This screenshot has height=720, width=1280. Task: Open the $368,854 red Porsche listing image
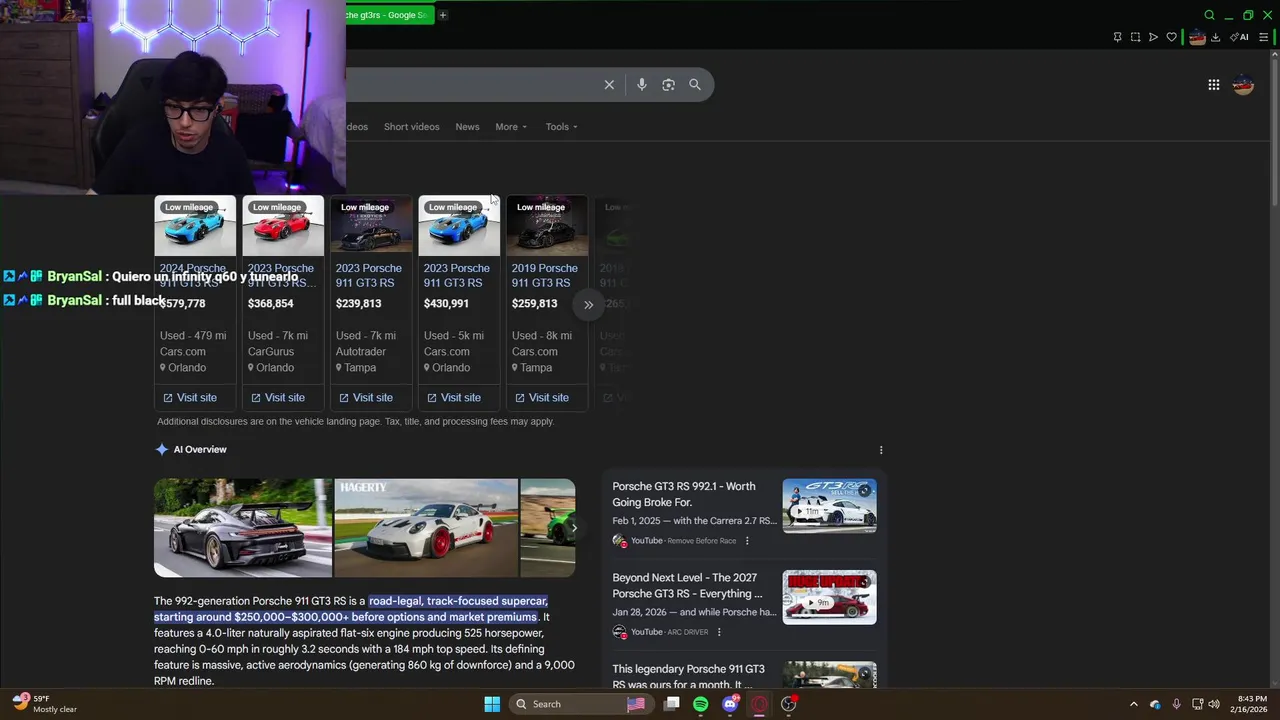(x=283, y=226)
